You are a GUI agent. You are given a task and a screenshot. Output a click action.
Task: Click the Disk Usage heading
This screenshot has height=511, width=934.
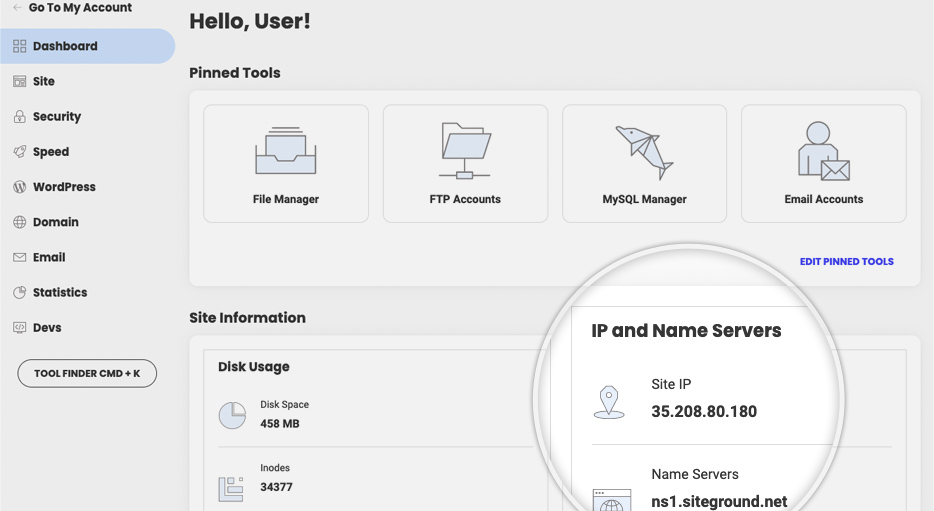pos(254,366)
